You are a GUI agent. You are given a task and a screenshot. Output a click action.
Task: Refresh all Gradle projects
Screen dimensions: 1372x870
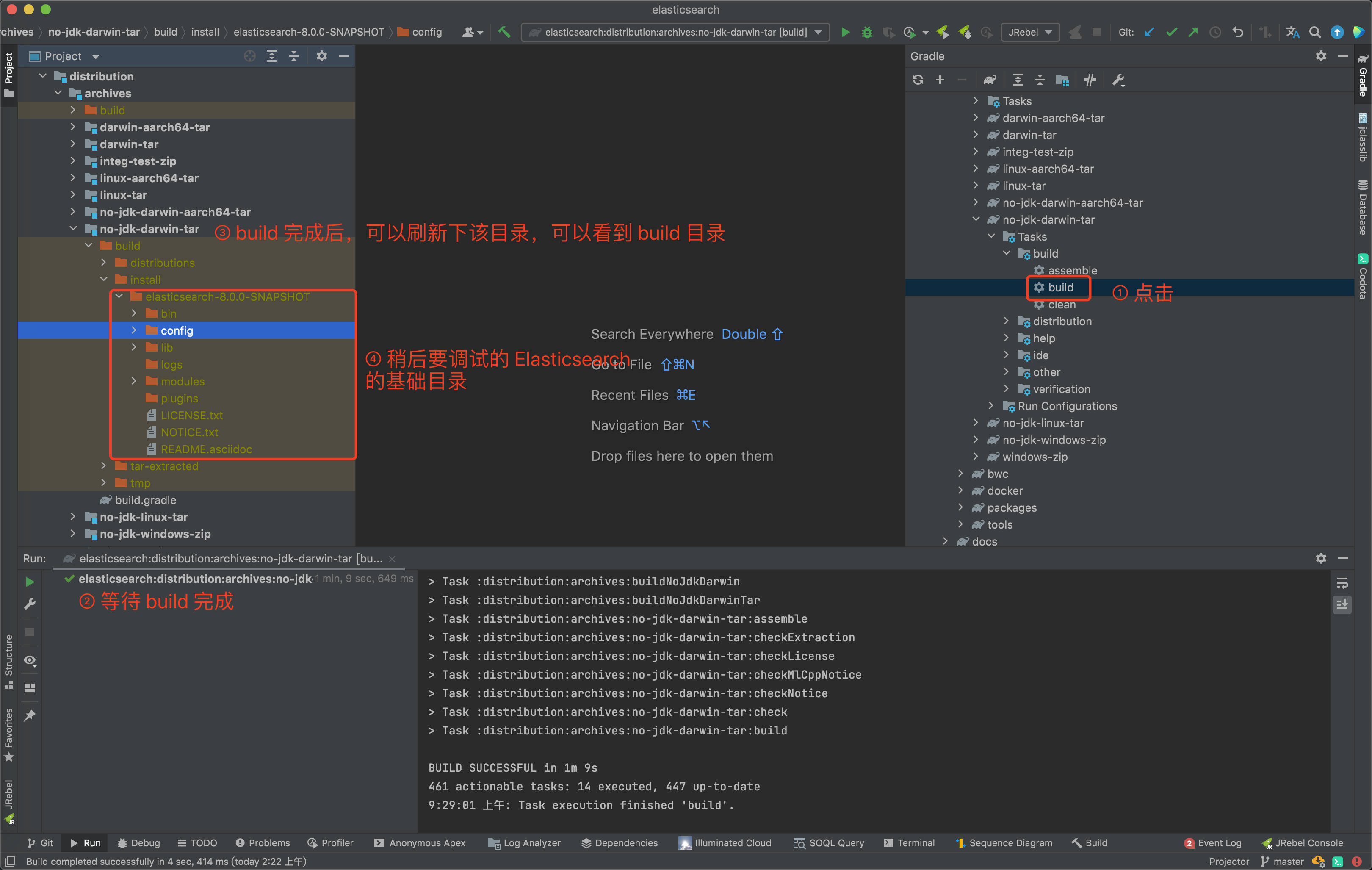[918, 80]
